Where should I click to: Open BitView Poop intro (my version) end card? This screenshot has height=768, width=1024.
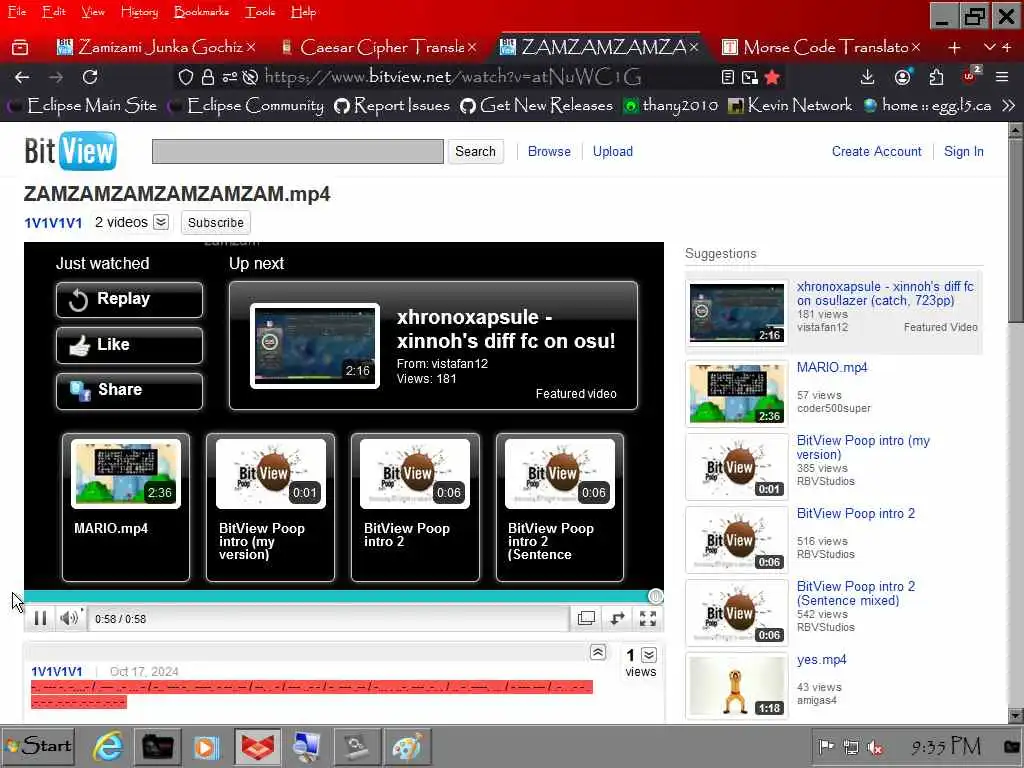point(270,507)
